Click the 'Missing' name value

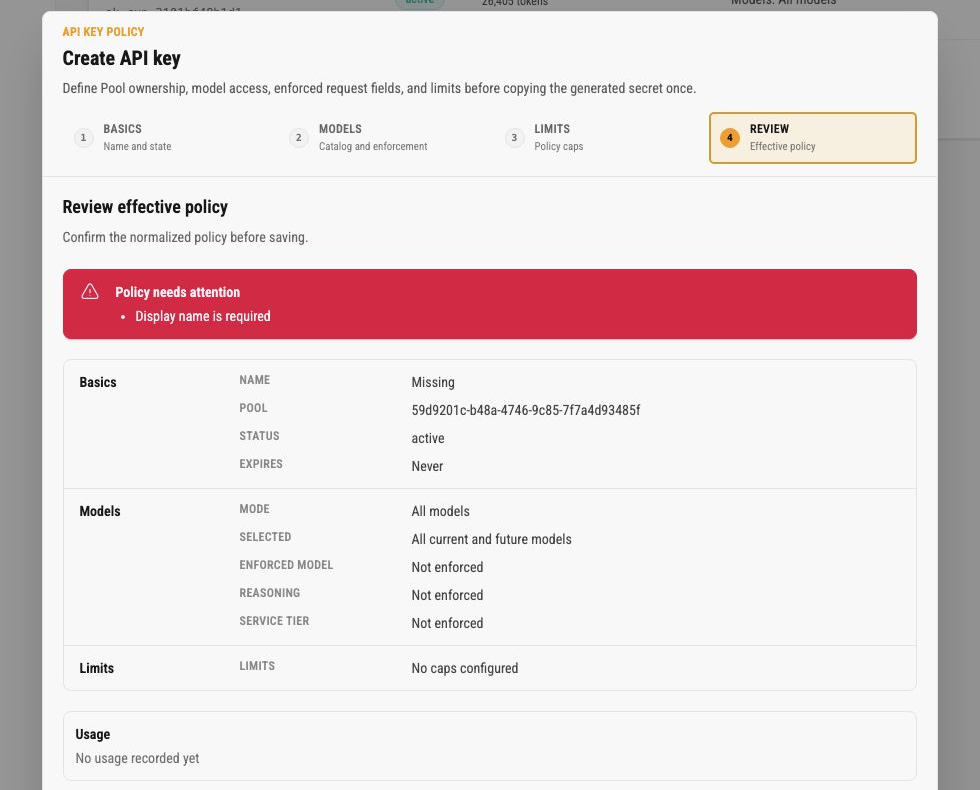tap(432, 382)
